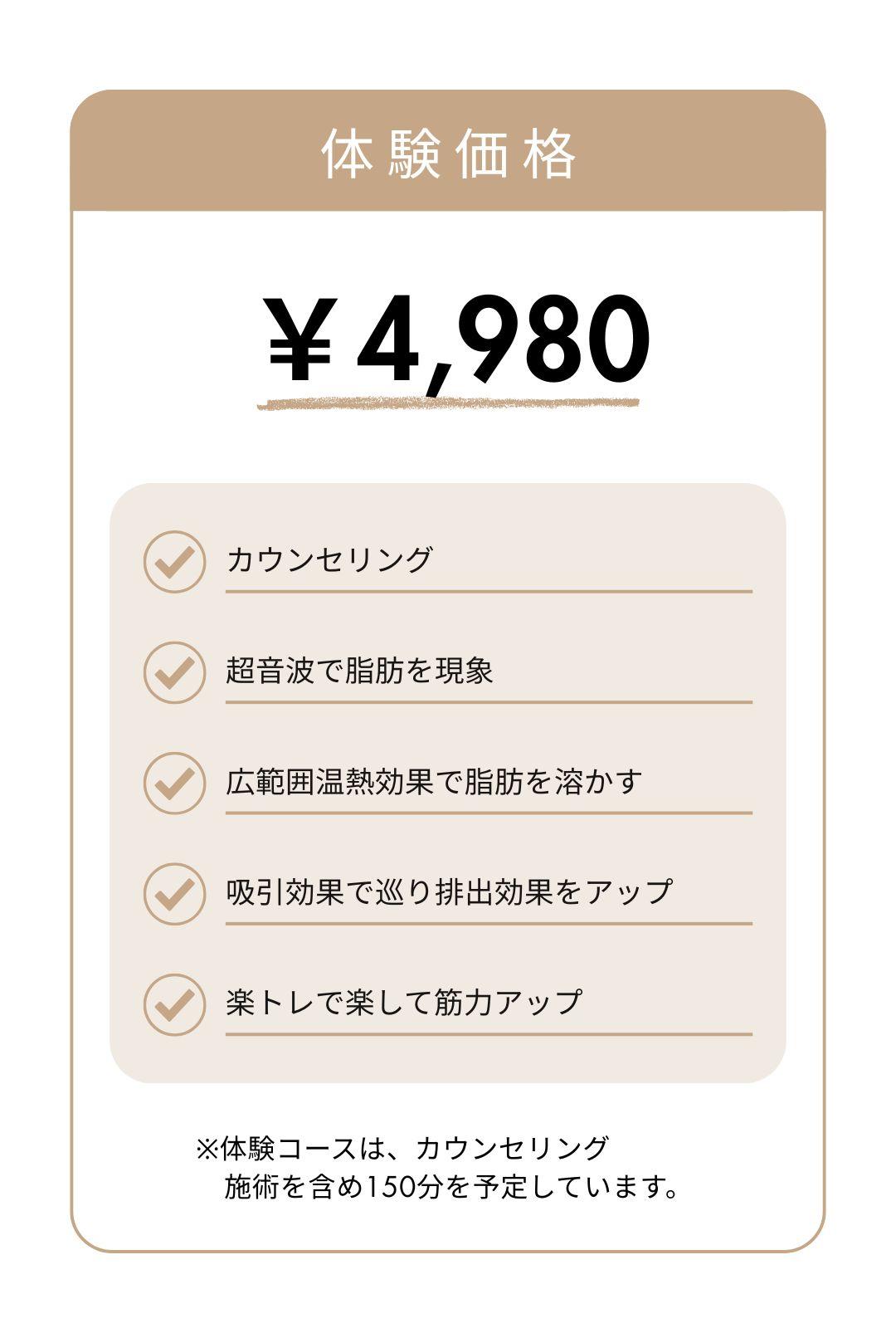The width and height of the screenshot is (896, 1328).
Task: Tap the check circle beside 楽トレで楽して筋力アップ
Action: click(174, 1004)
